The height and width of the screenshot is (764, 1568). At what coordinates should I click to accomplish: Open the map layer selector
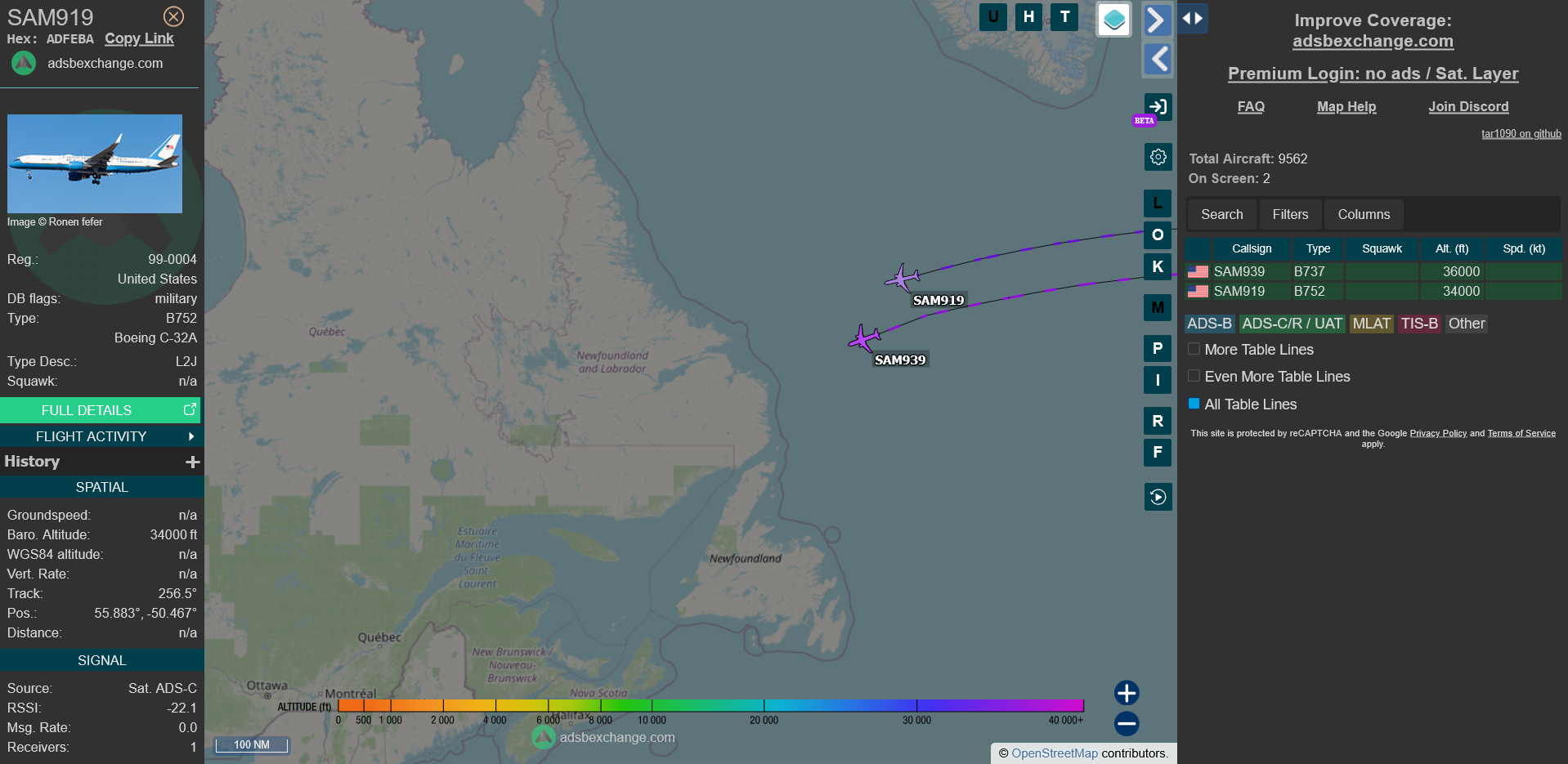(x=1113, y=20)
